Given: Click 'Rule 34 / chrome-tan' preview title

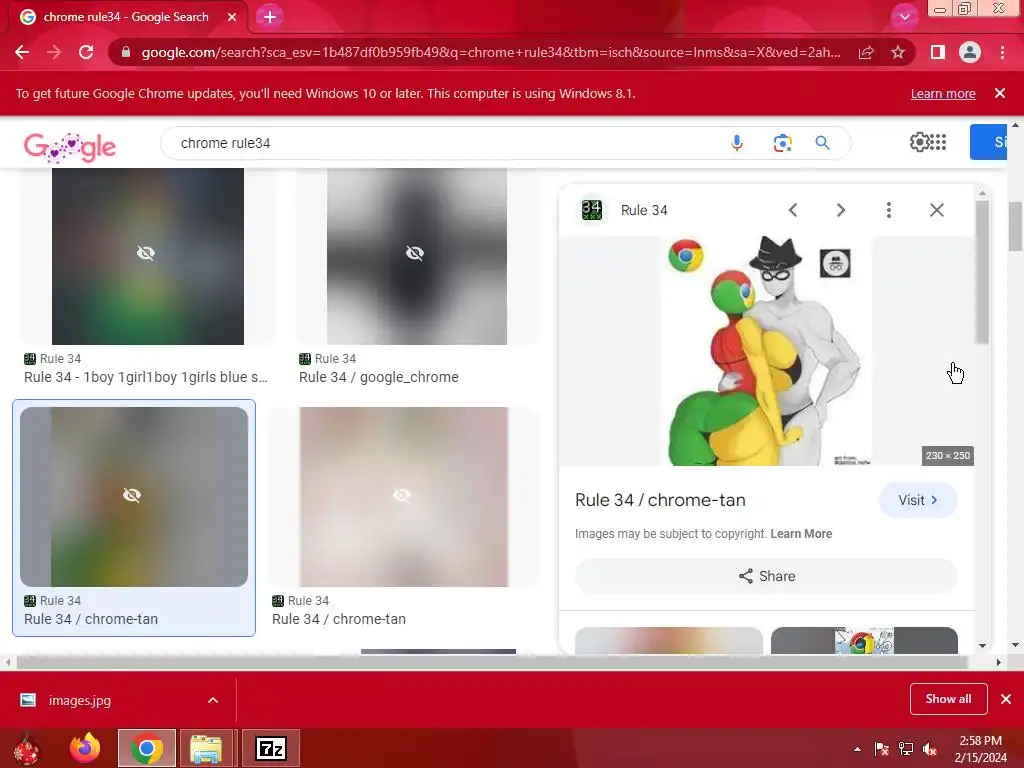Looking at the screenshot, I should tap(660, 500).
